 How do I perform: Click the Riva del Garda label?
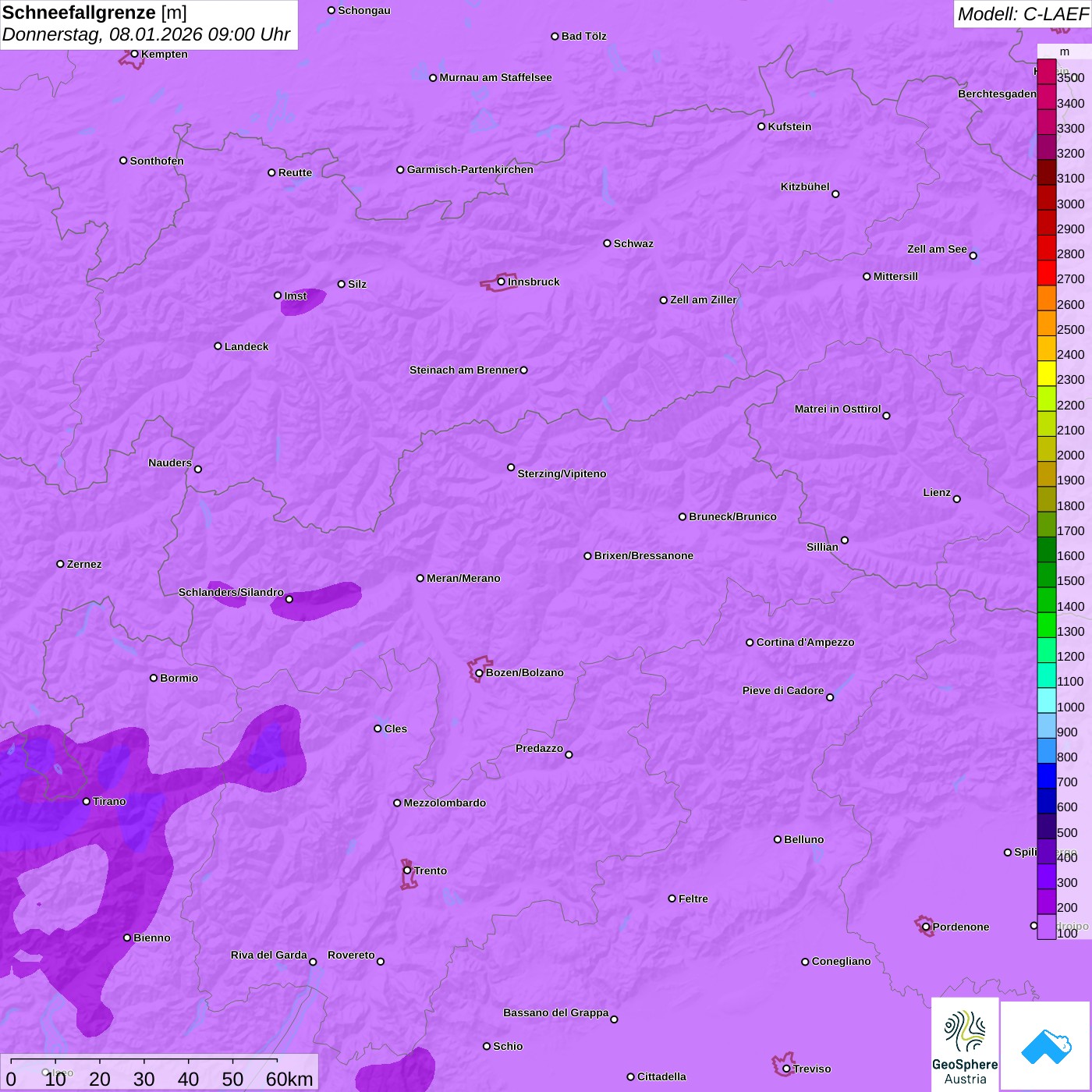(269, 955)
